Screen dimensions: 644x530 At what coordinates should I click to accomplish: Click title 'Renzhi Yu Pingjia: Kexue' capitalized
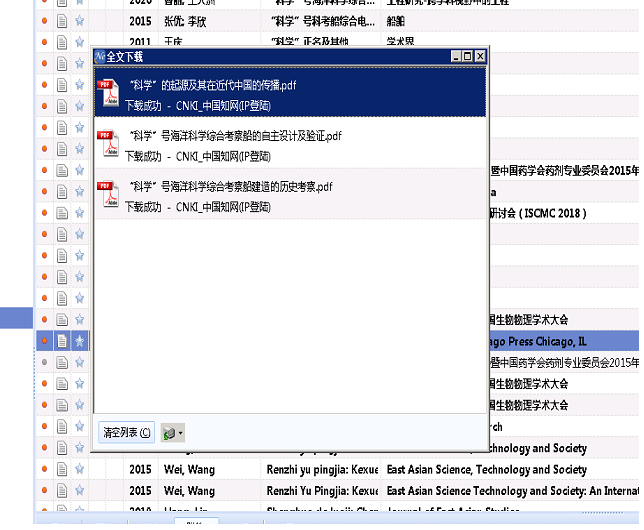coord(322,491)
